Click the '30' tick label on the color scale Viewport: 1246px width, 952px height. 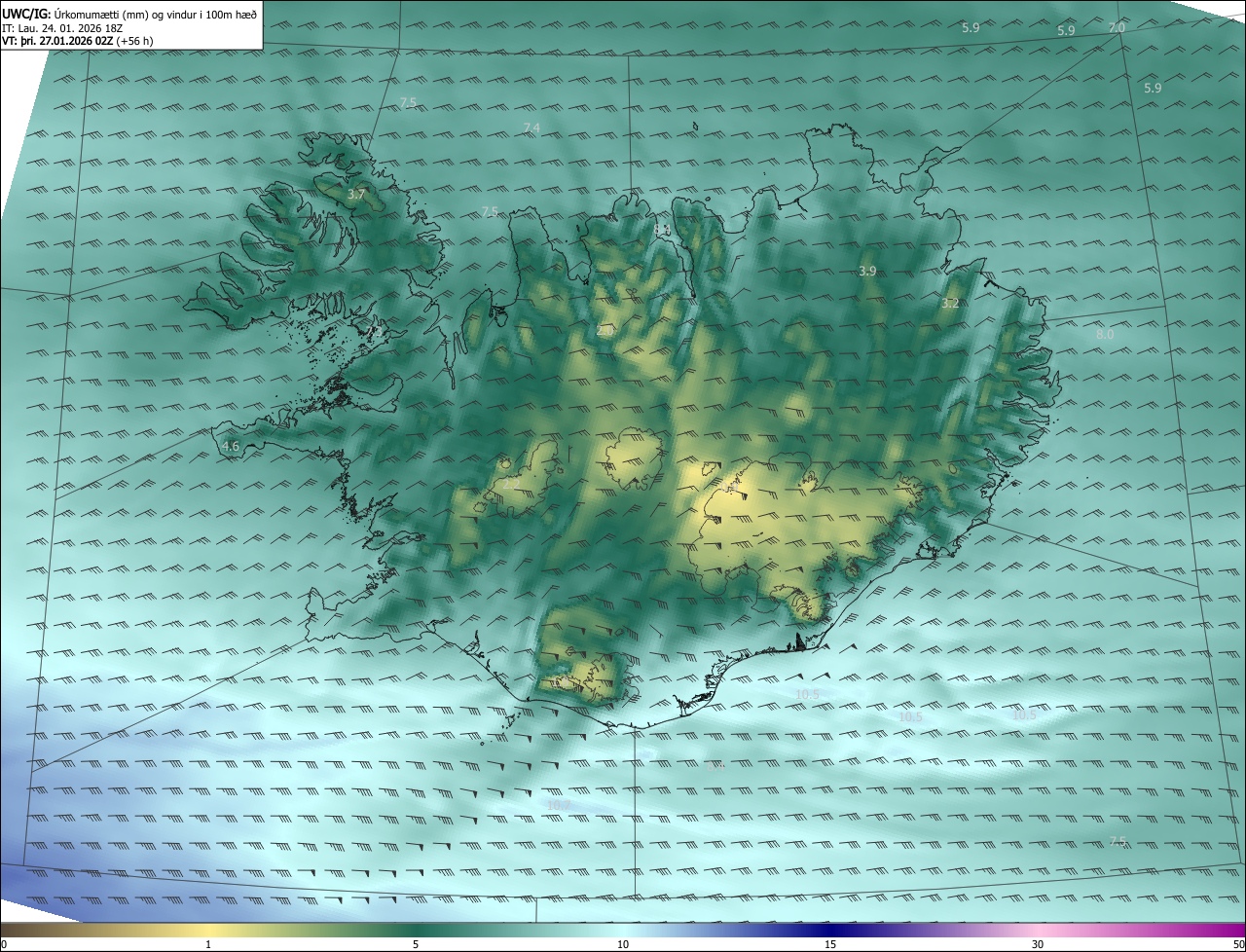(x=1038, y=944)
